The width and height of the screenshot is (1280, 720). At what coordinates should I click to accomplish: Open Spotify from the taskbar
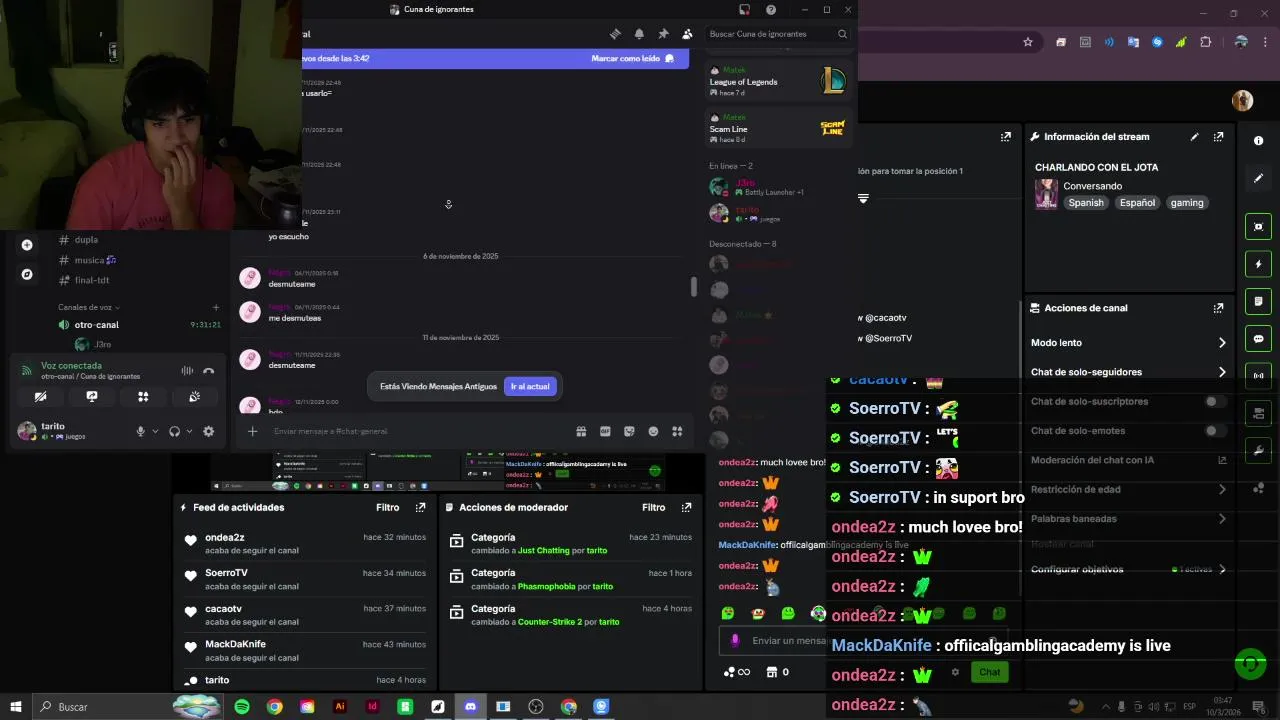pos(242,707)
